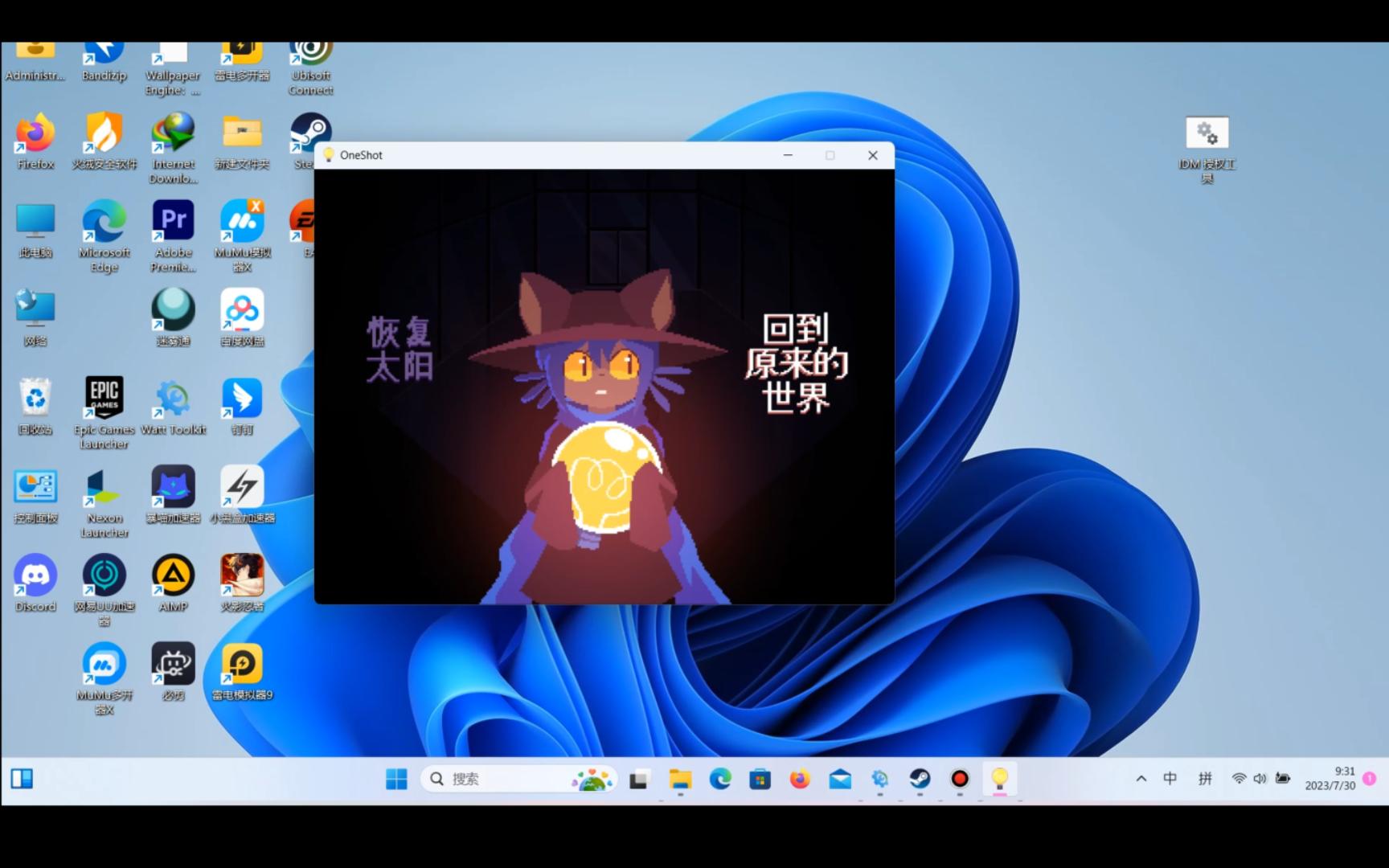The height and width of the screenshot is (868, 1389).
Task: Select the 此电脑 desktop icon
Action: 35,230
